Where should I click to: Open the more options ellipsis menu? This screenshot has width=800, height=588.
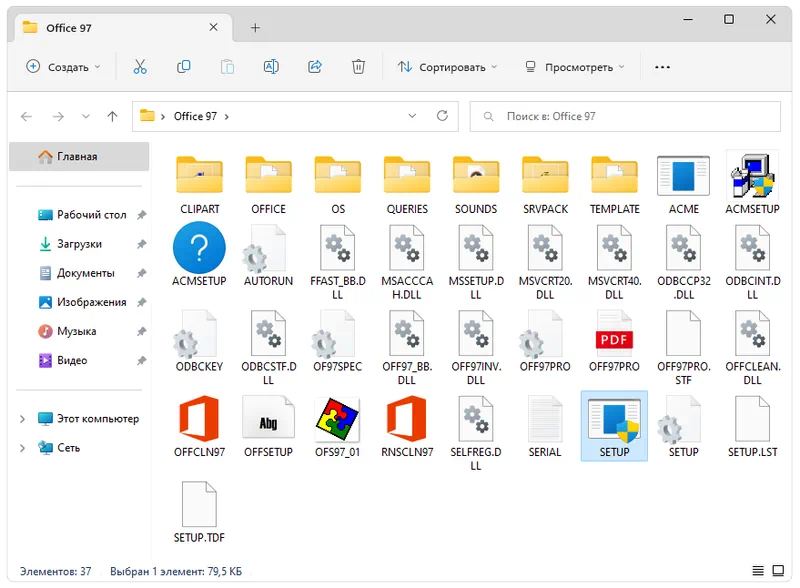click(662, 67)
